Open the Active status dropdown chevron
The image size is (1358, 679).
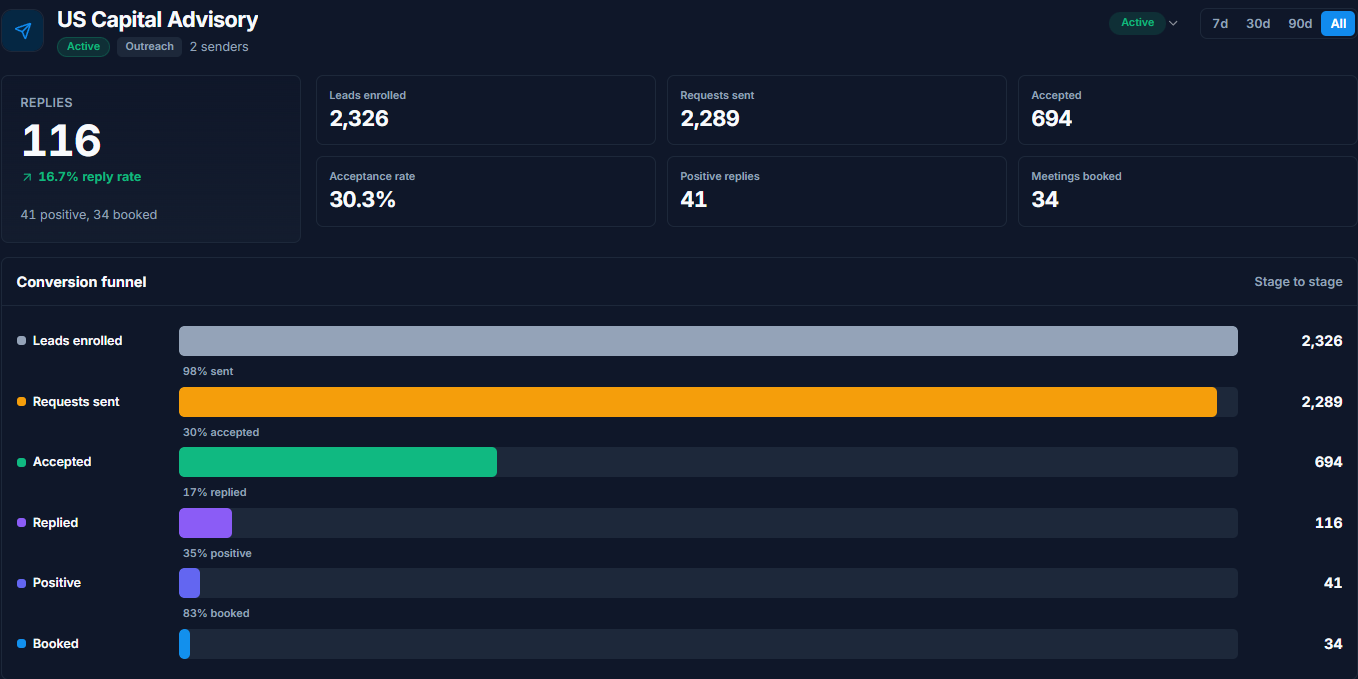pyautogui.click(x=1174, y=23)
